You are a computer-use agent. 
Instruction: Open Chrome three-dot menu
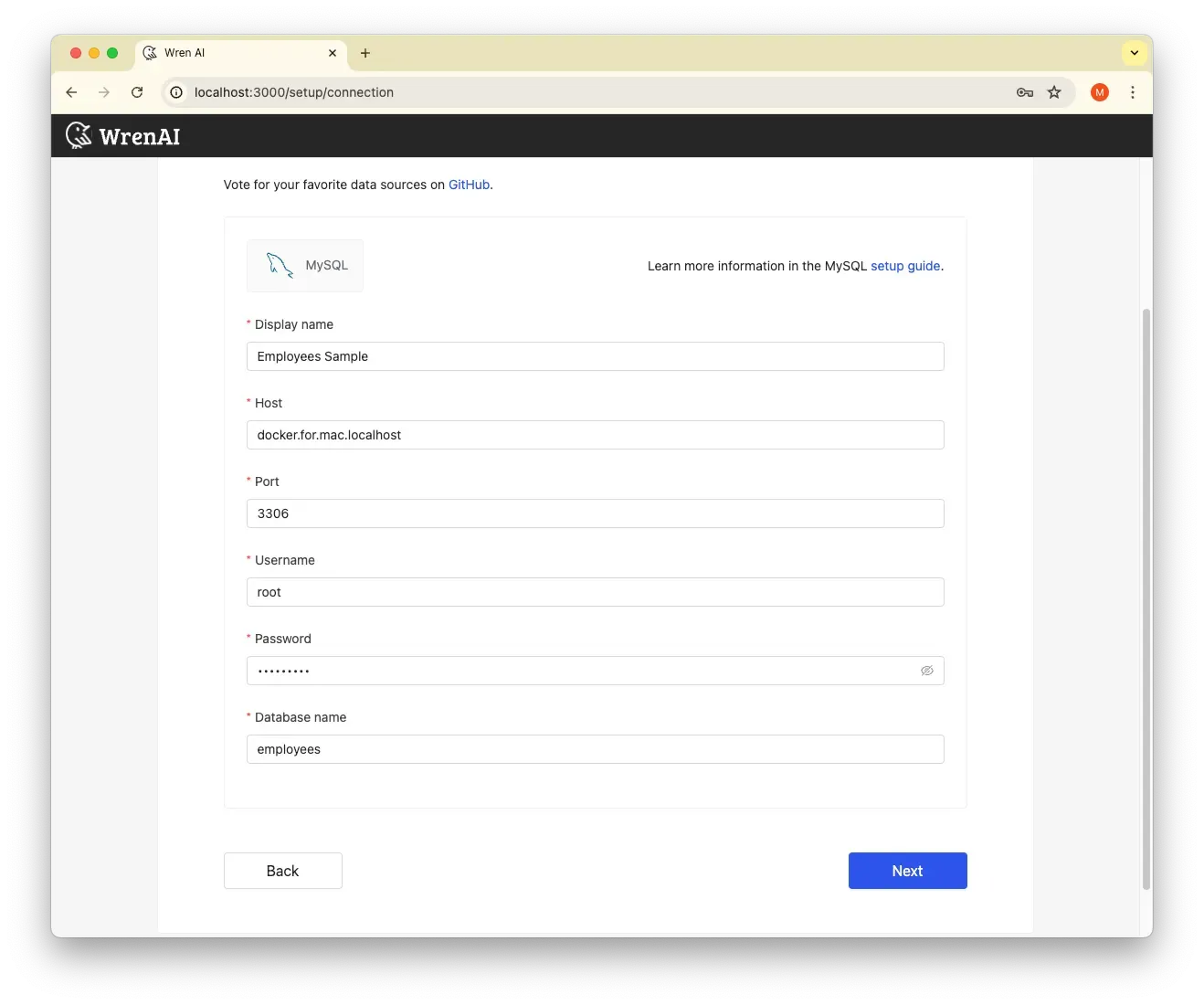coord(1133,92)
